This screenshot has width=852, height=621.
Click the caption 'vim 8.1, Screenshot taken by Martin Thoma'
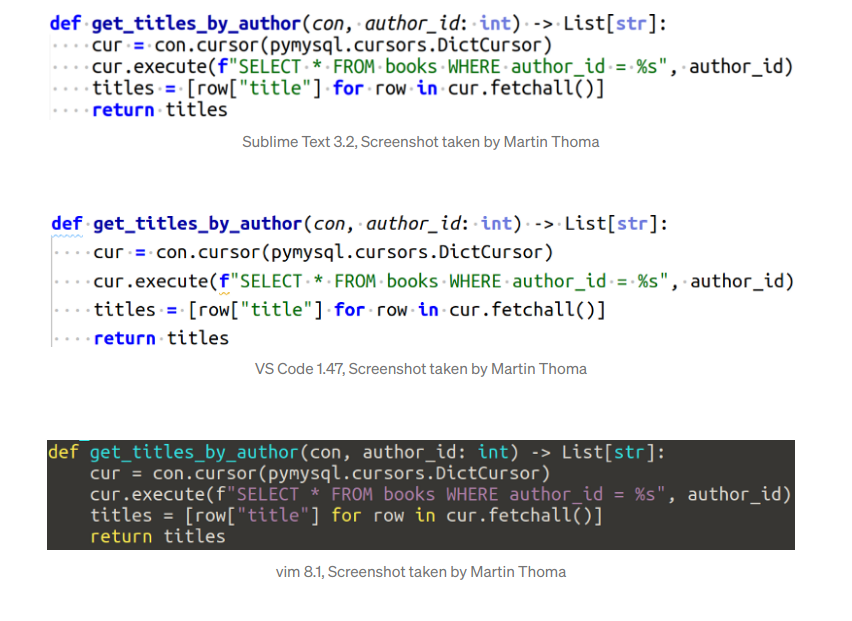pos(421,572)
